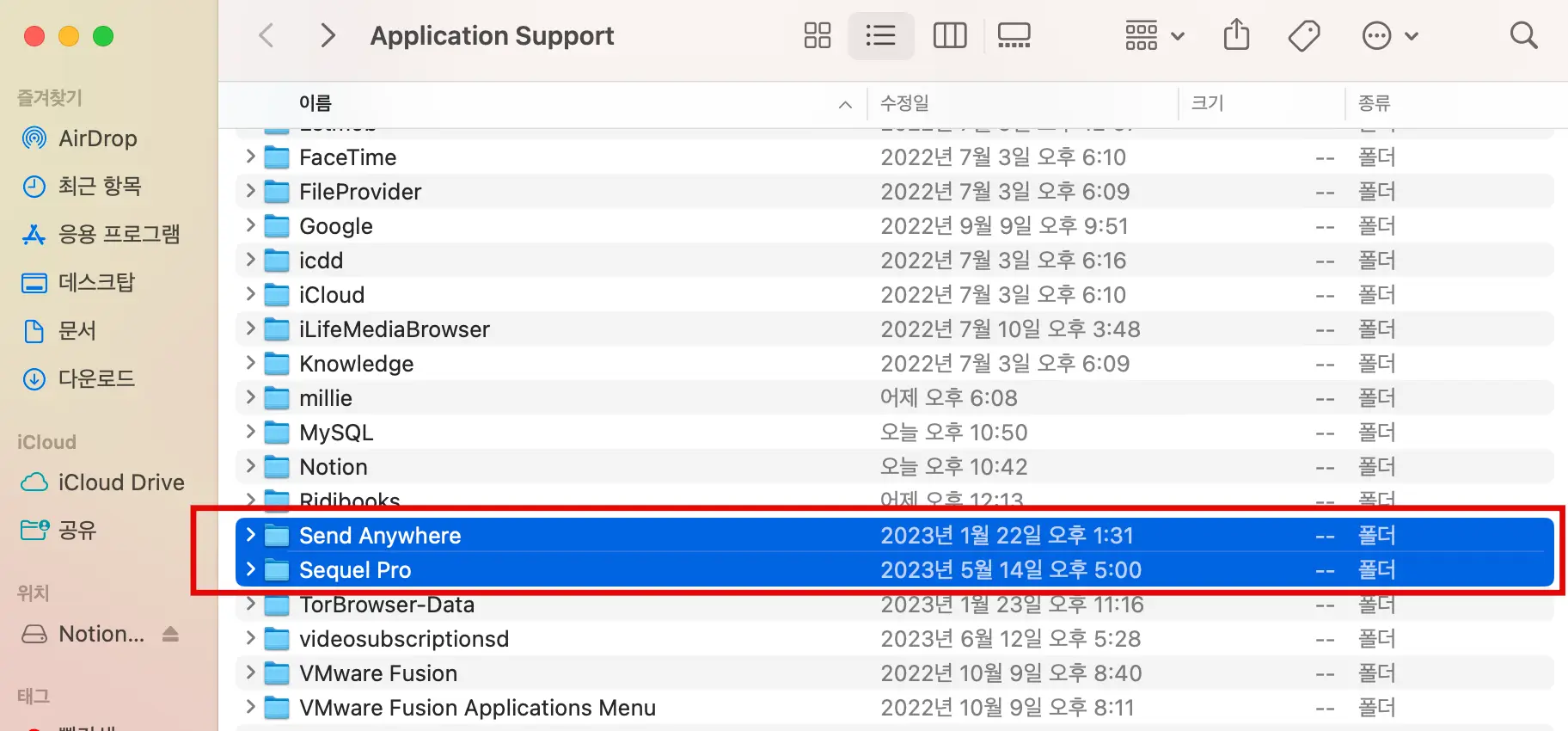Open the More actions ellipsis menu

1390,36
